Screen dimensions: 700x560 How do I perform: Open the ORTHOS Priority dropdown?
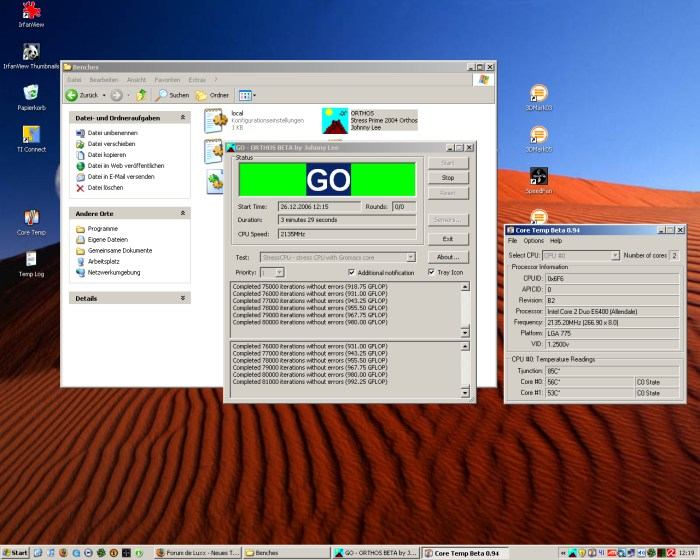[279, 272]
